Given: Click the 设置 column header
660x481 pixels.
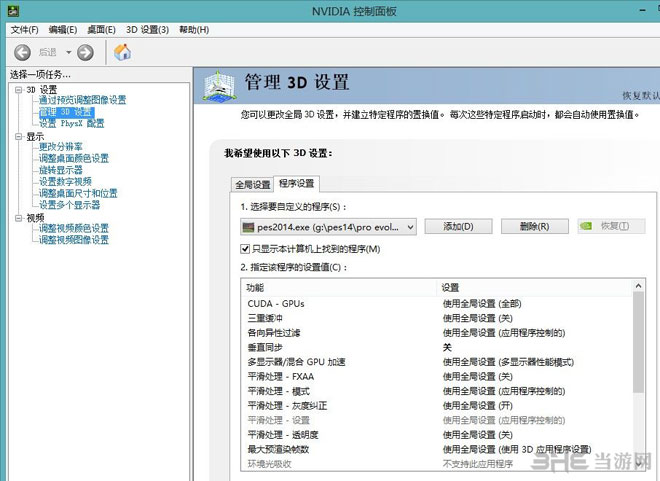Looking at the screenshot, I should pos(534,288).
